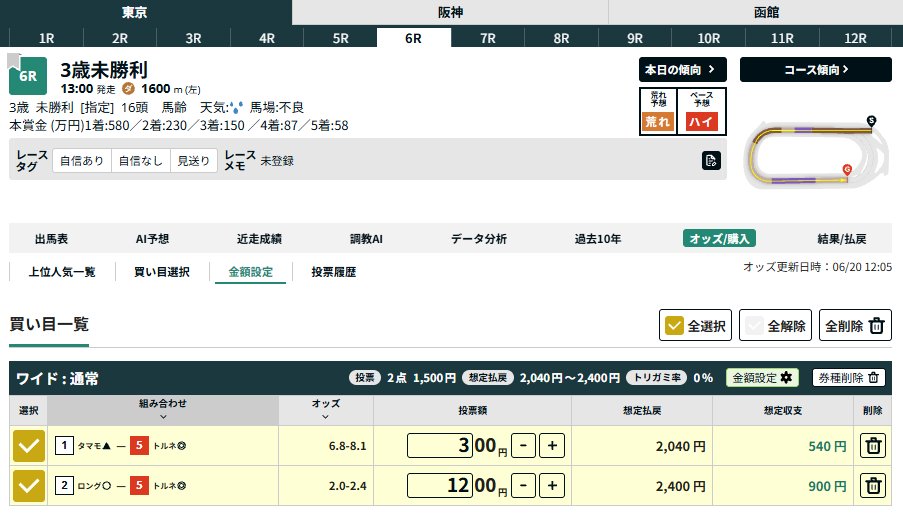Switch to 阪神 racecourse tab
Image resolution: width=903 pixels, height=514 pixels.
[450, 12]
